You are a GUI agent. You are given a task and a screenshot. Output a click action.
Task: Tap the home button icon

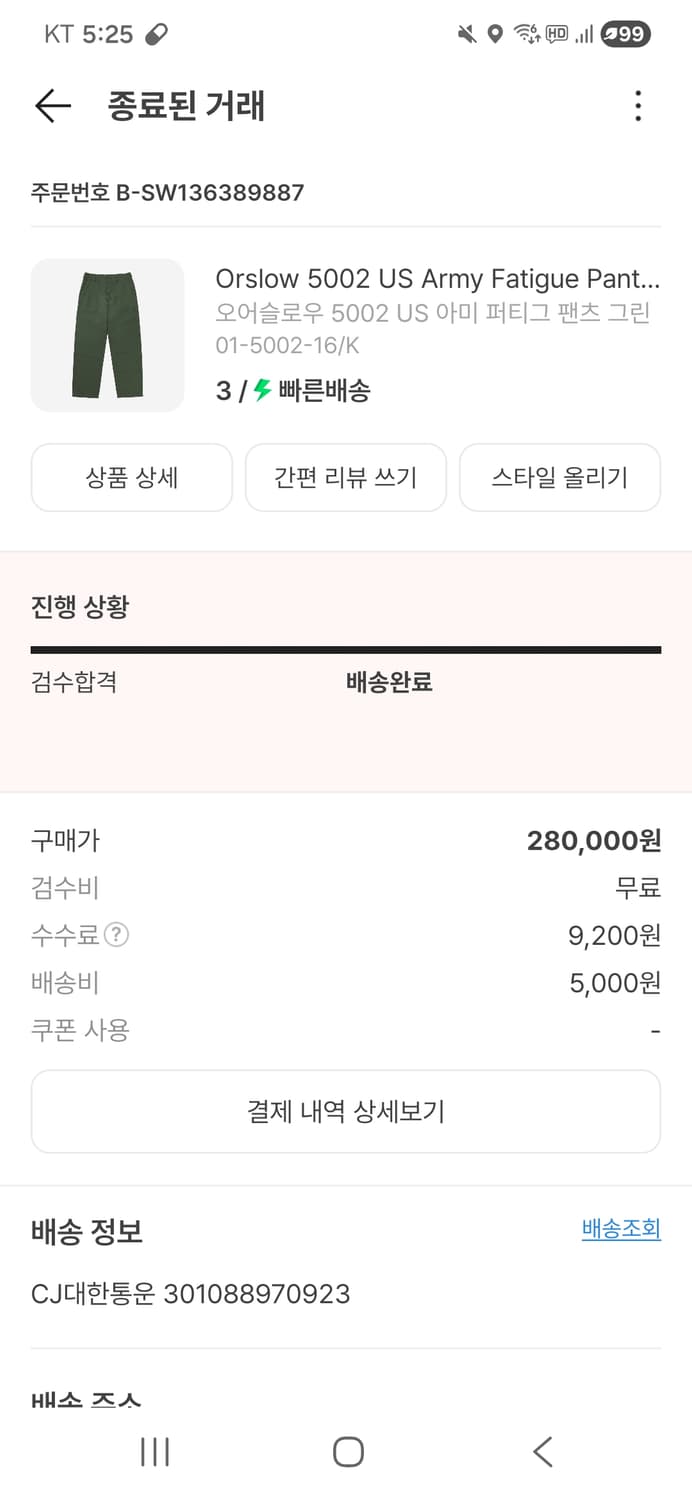point(345,1452)
